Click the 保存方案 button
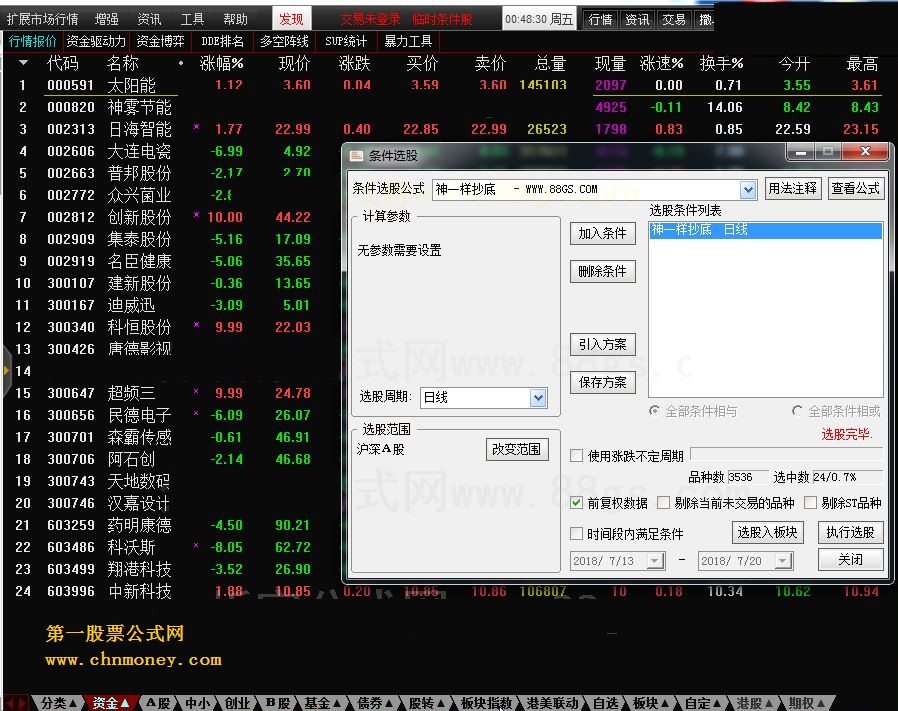The height and width of the screenshot is (711, 898). pos(602,382)
